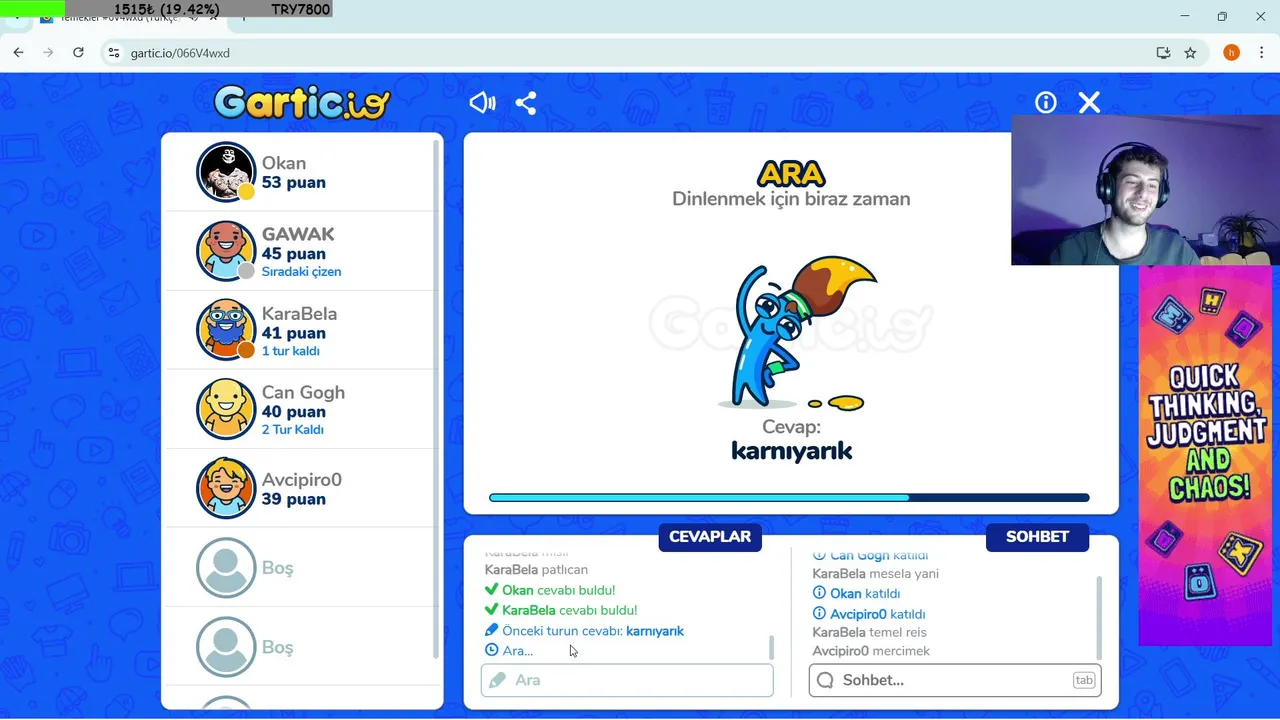Reload the gartic.io page
This screenshot has width=1280, height=720.
point(78,52)
